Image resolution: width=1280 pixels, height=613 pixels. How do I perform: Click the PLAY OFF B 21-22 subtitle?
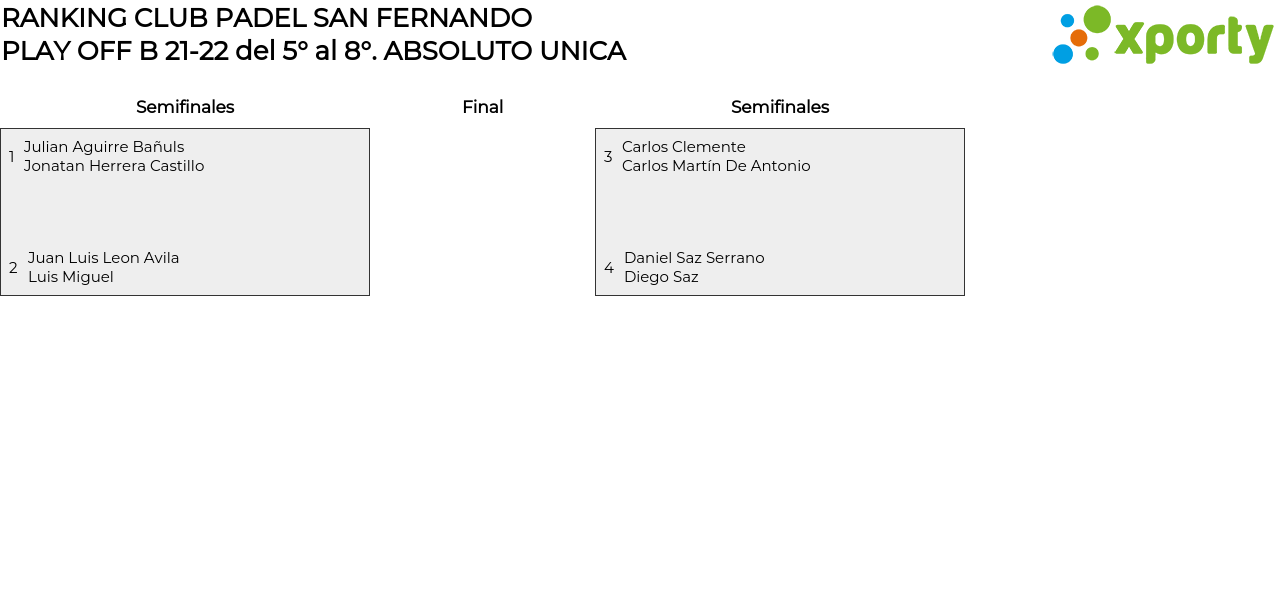click(x=314, y=51)
